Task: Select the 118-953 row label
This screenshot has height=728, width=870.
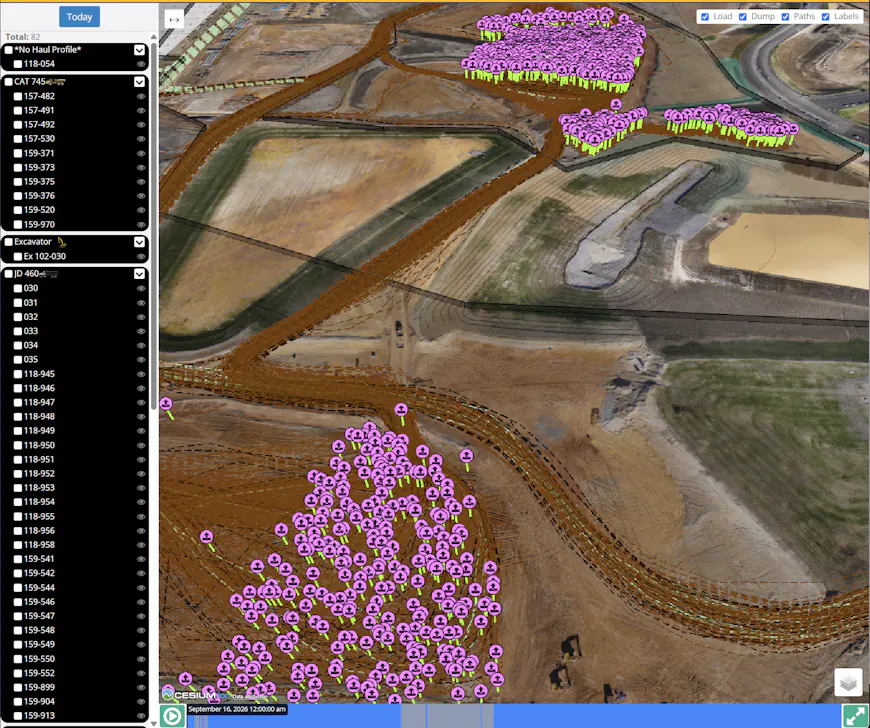Action: coord(39,488)
